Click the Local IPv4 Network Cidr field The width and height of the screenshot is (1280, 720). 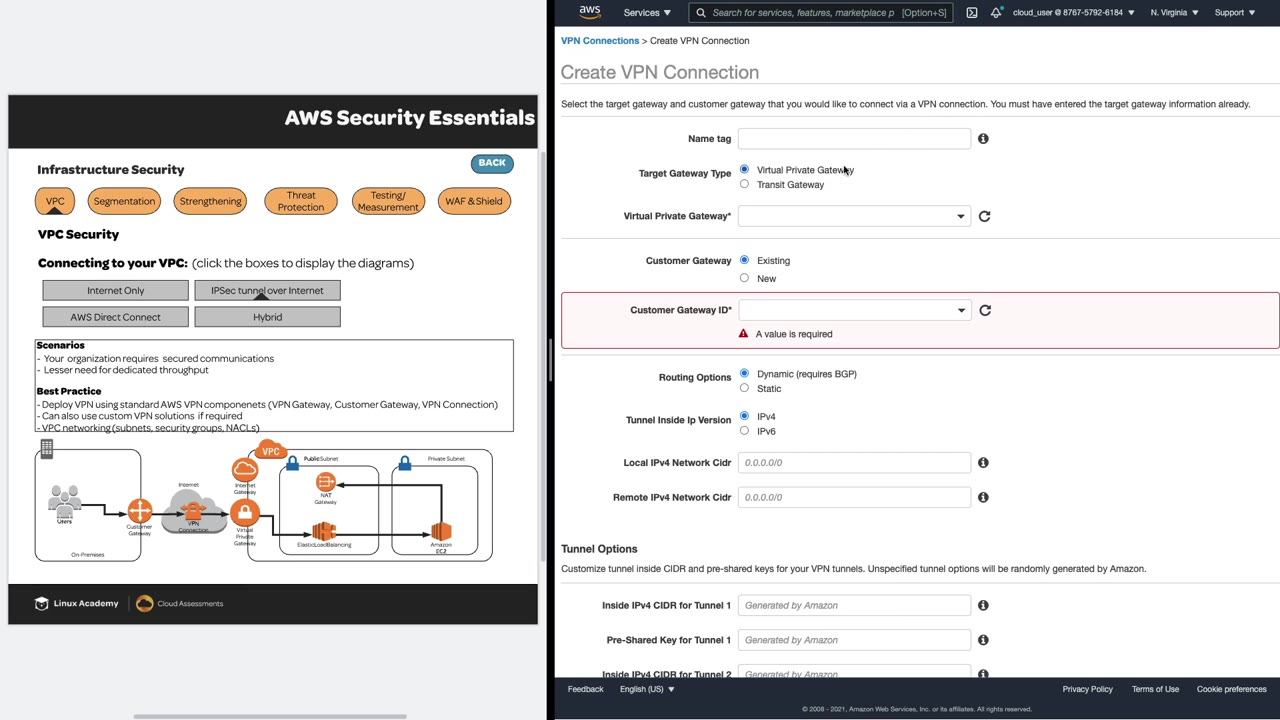pos(854,463)
